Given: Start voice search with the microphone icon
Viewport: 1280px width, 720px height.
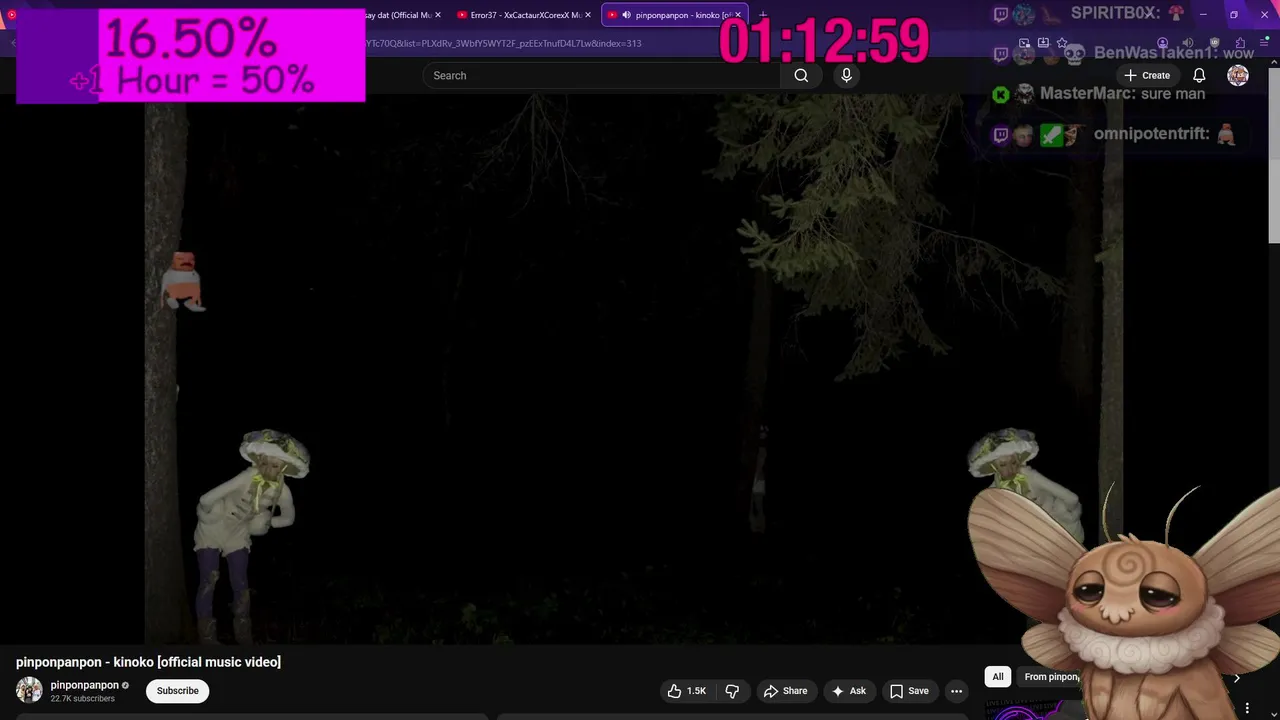Looking at the screenshot, I should coord(846,75).
